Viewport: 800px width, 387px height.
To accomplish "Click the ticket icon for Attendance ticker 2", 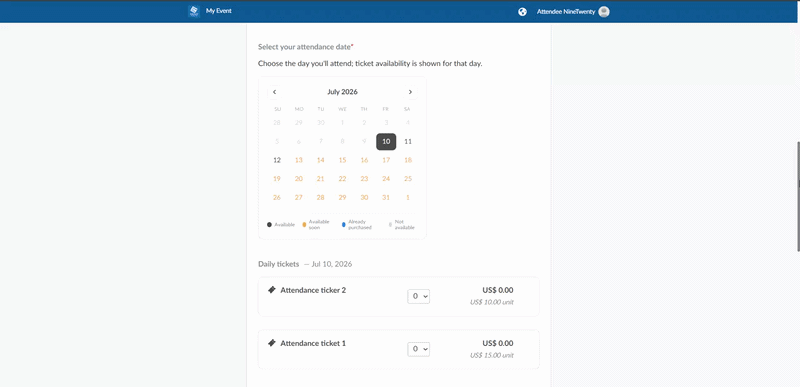I will (272, 290).
